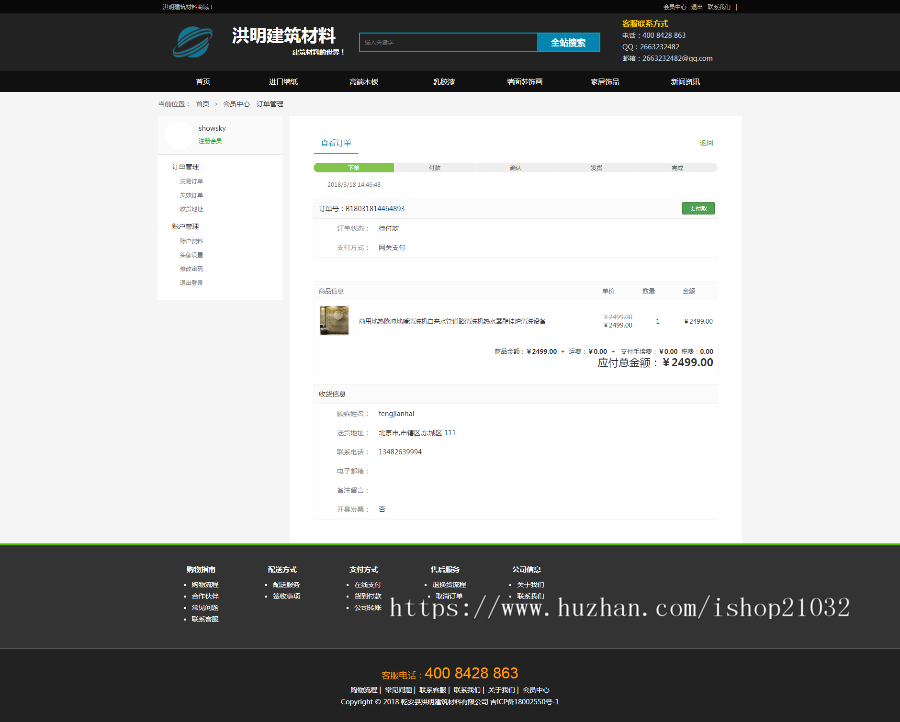Open 头像设置 in the sidebar
The image size is (900, 722).
pyautogui.click(x=191, y=255)
